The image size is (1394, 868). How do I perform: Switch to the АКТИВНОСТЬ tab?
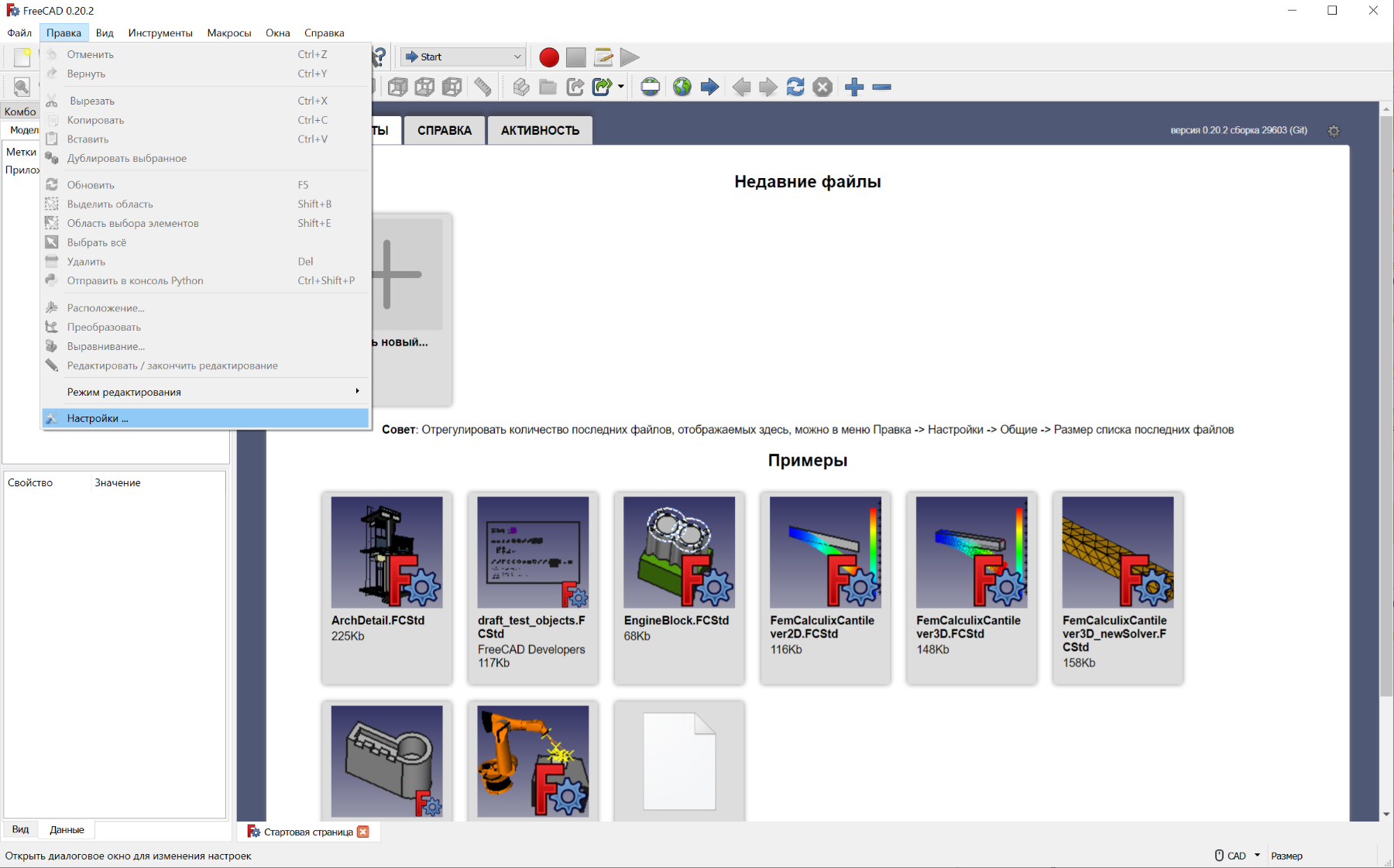(x=540, y=130)
